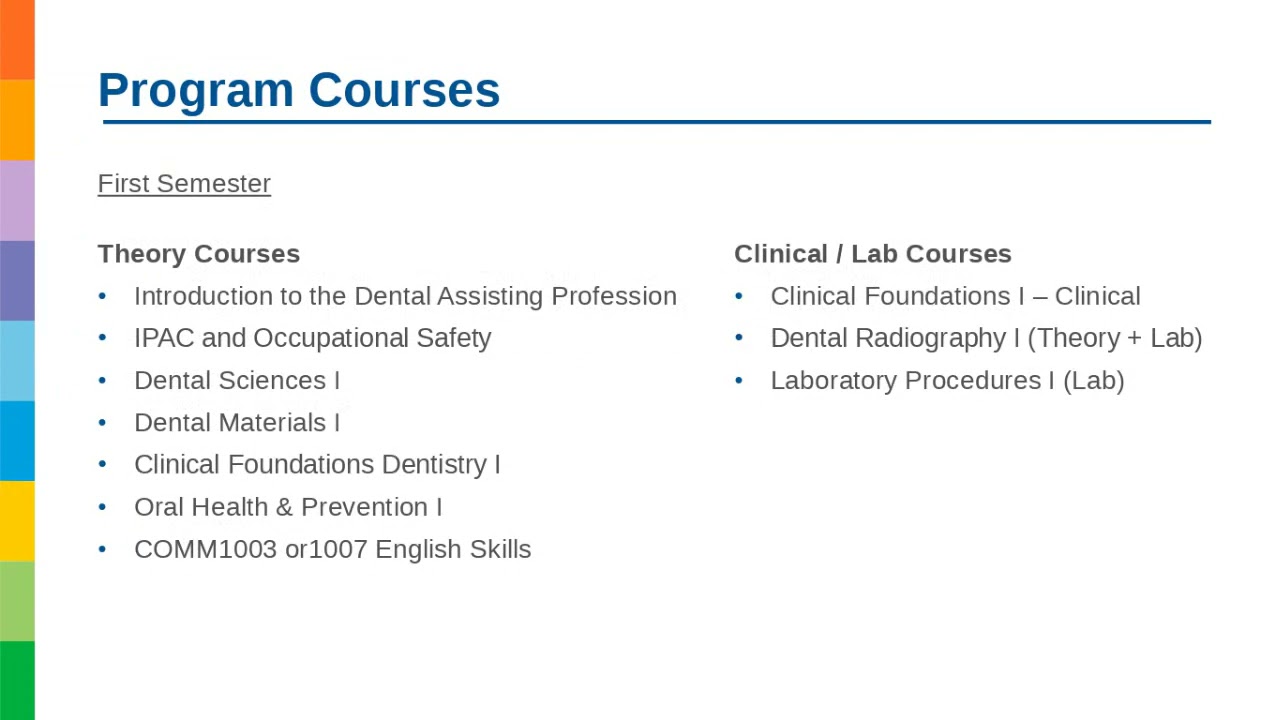
Task: Select Clinical Foundations I – Clinical item
Action: coord(955,296)
